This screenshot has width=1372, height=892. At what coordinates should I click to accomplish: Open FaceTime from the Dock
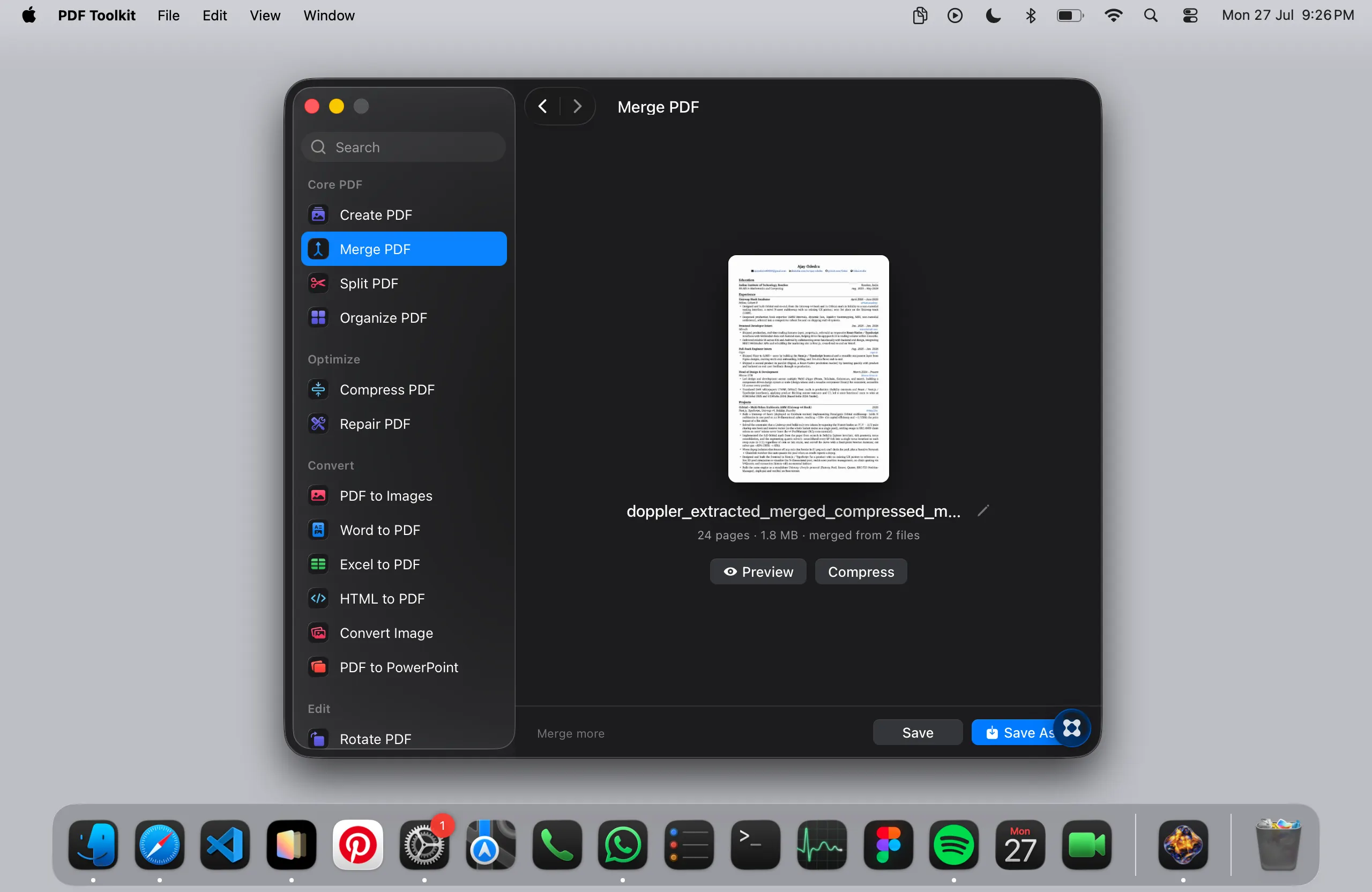click(x=1087, y=845)
